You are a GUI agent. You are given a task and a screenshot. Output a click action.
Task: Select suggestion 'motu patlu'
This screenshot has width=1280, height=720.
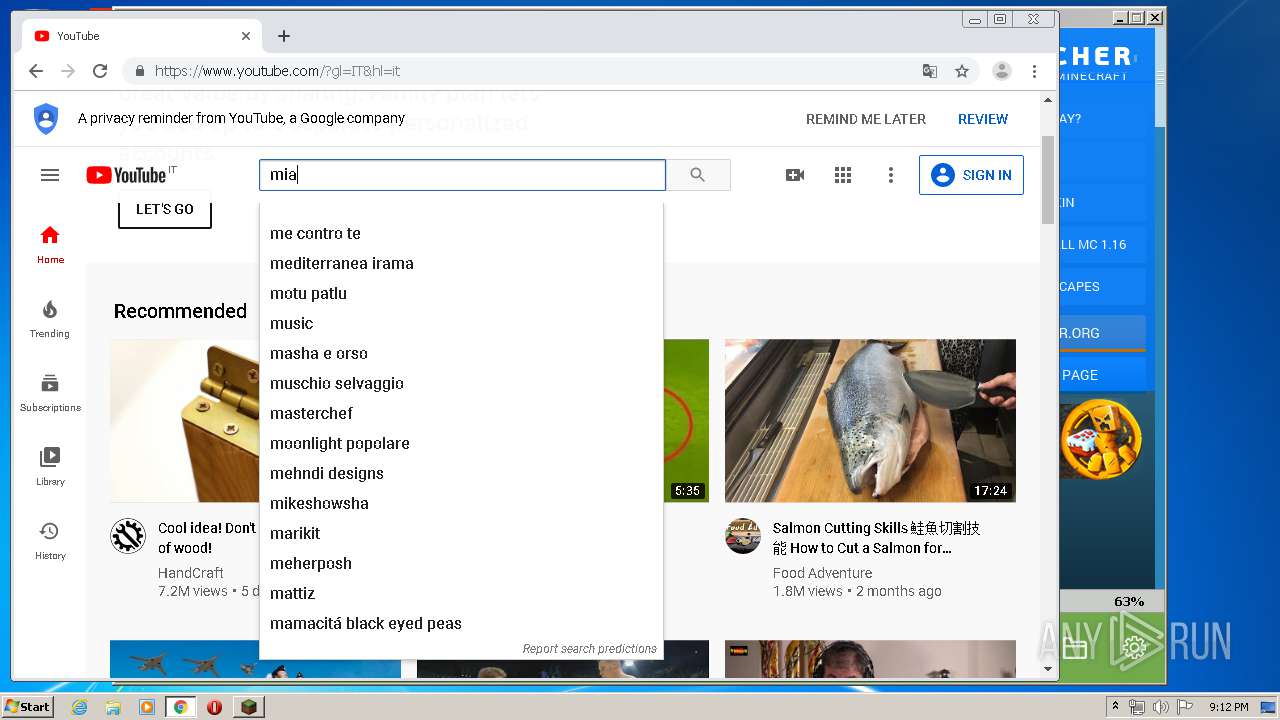tap(461, 293)
